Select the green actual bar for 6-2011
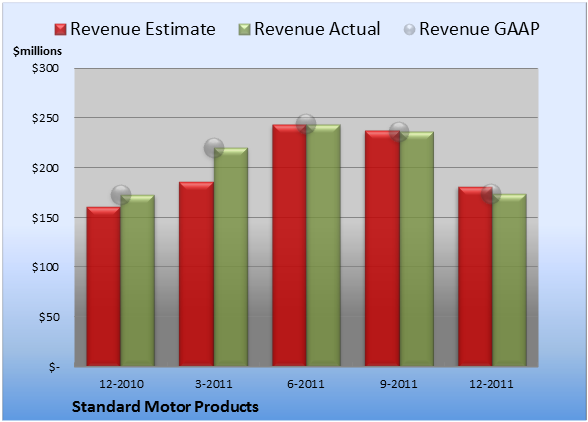Image resolution: width=588 pixels, height=422 pixels. click(x=323, y=245)
